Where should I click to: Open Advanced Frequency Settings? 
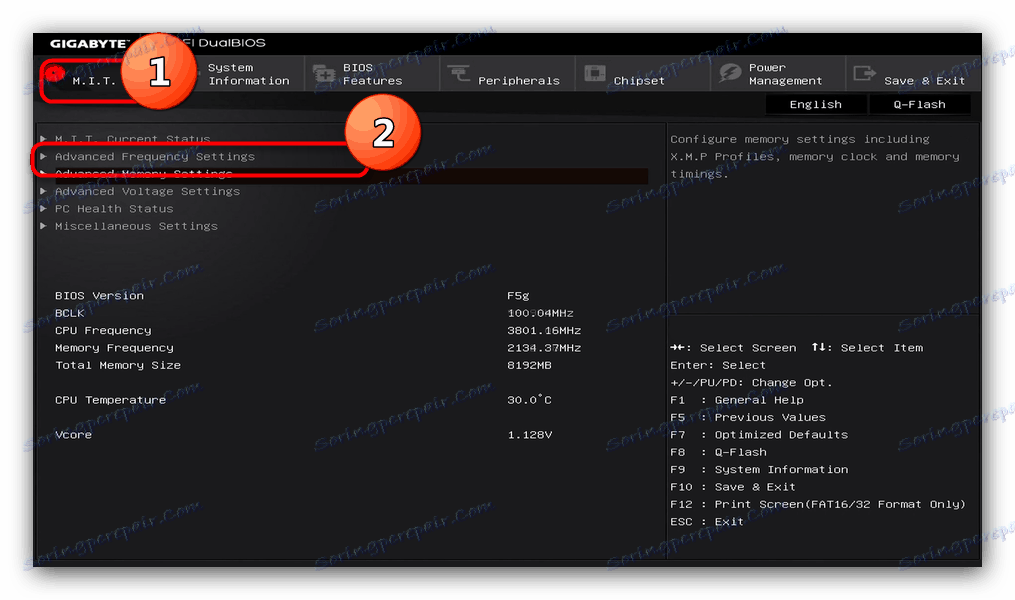[x=155, y=156]
